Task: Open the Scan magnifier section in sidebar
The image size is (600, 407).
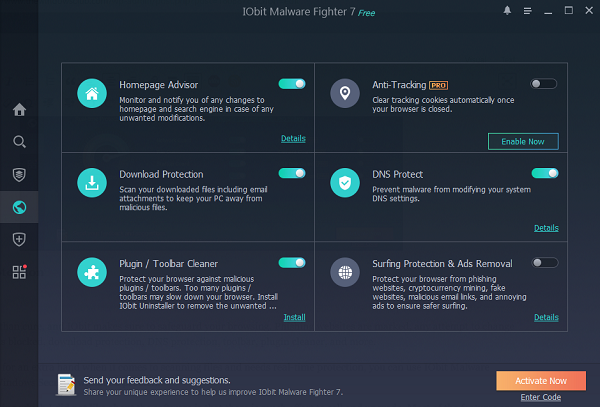Action: point(19,142)
